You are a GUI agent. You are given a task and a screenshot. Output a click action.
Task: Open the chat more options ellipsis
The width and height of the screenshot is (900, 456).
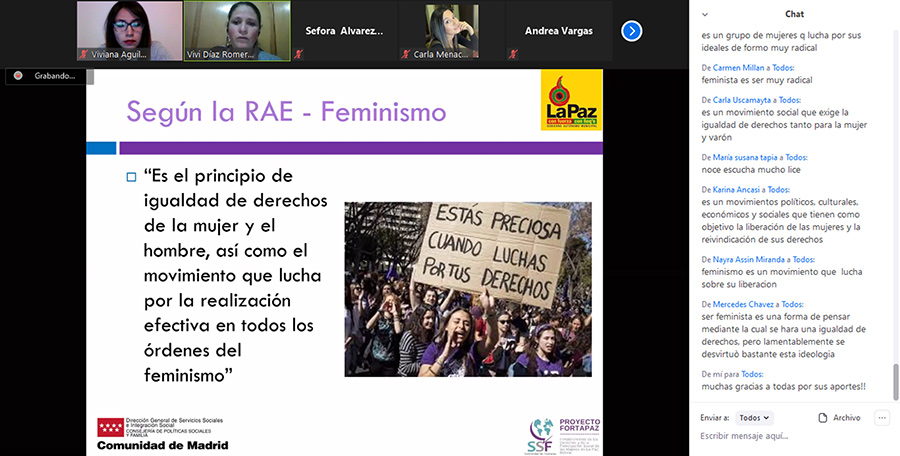882,418
